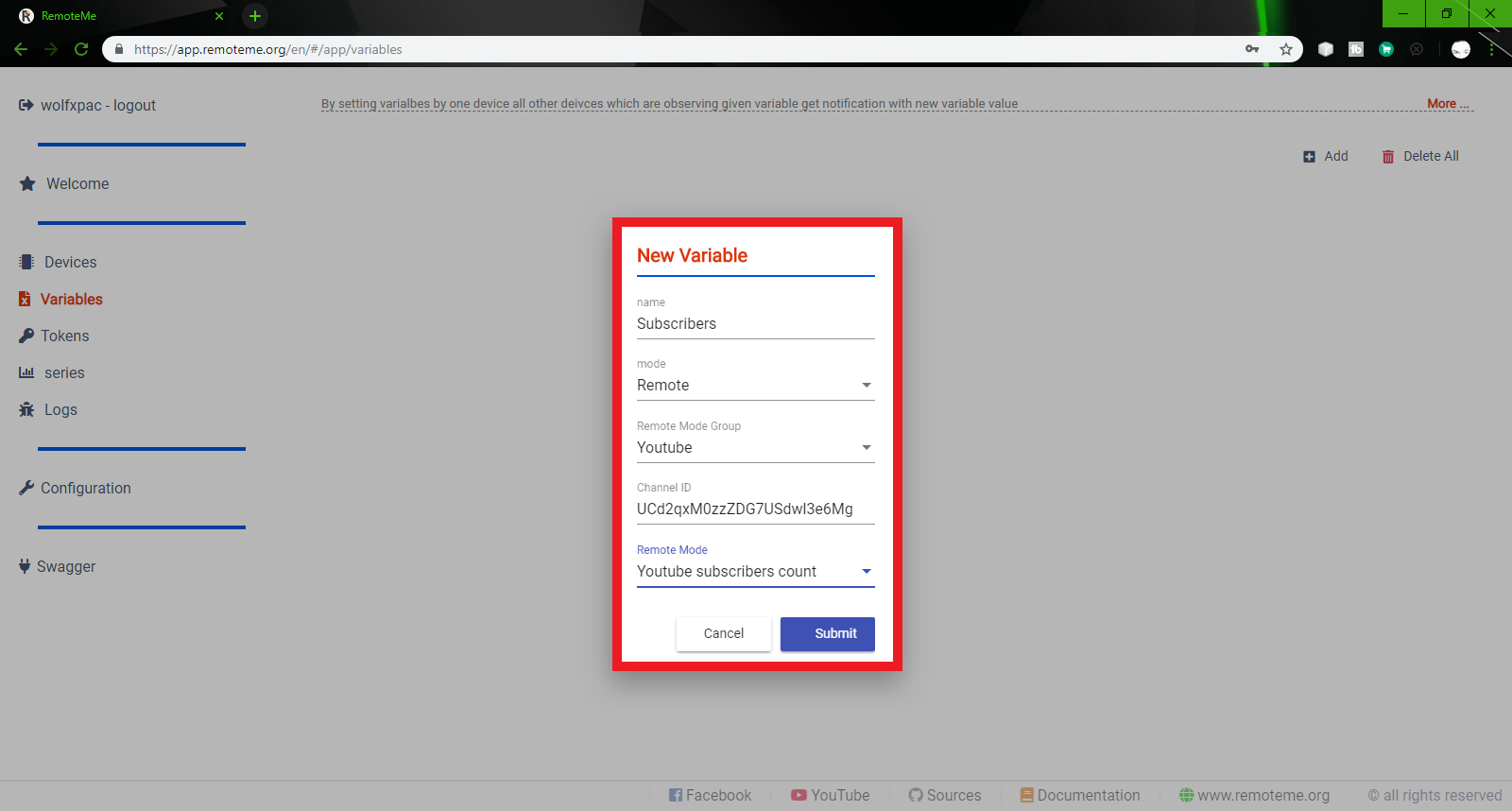
Task: Open Logs in the sidebar menu
Action: pos(60,409)
